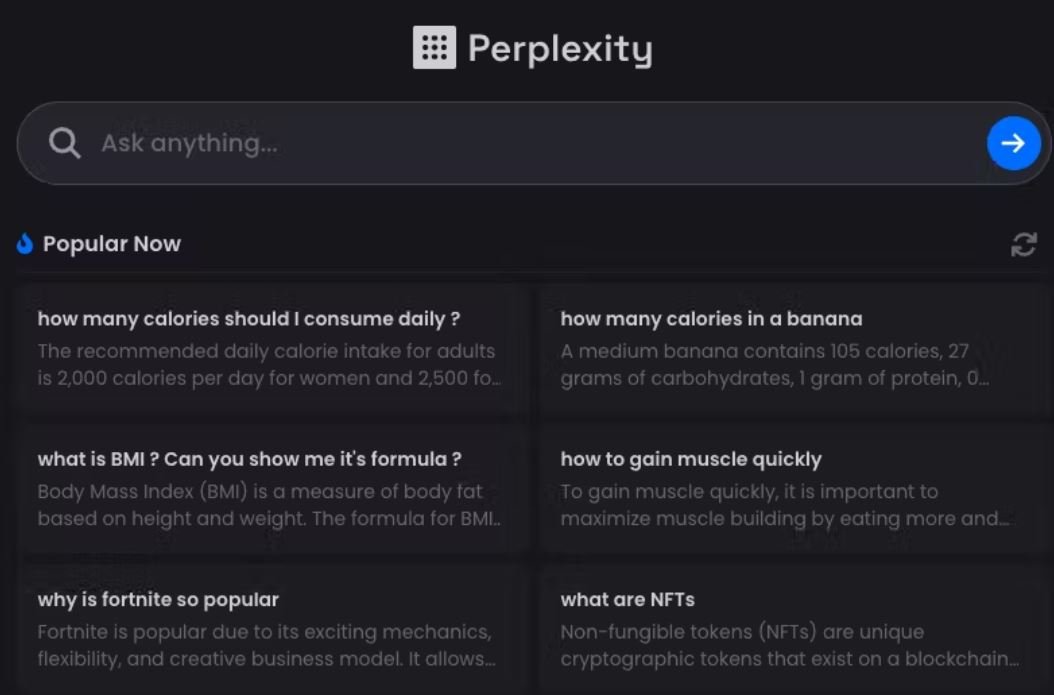
Task: Open how to gain muscle quickly card
Action: [x=795, y=489]
